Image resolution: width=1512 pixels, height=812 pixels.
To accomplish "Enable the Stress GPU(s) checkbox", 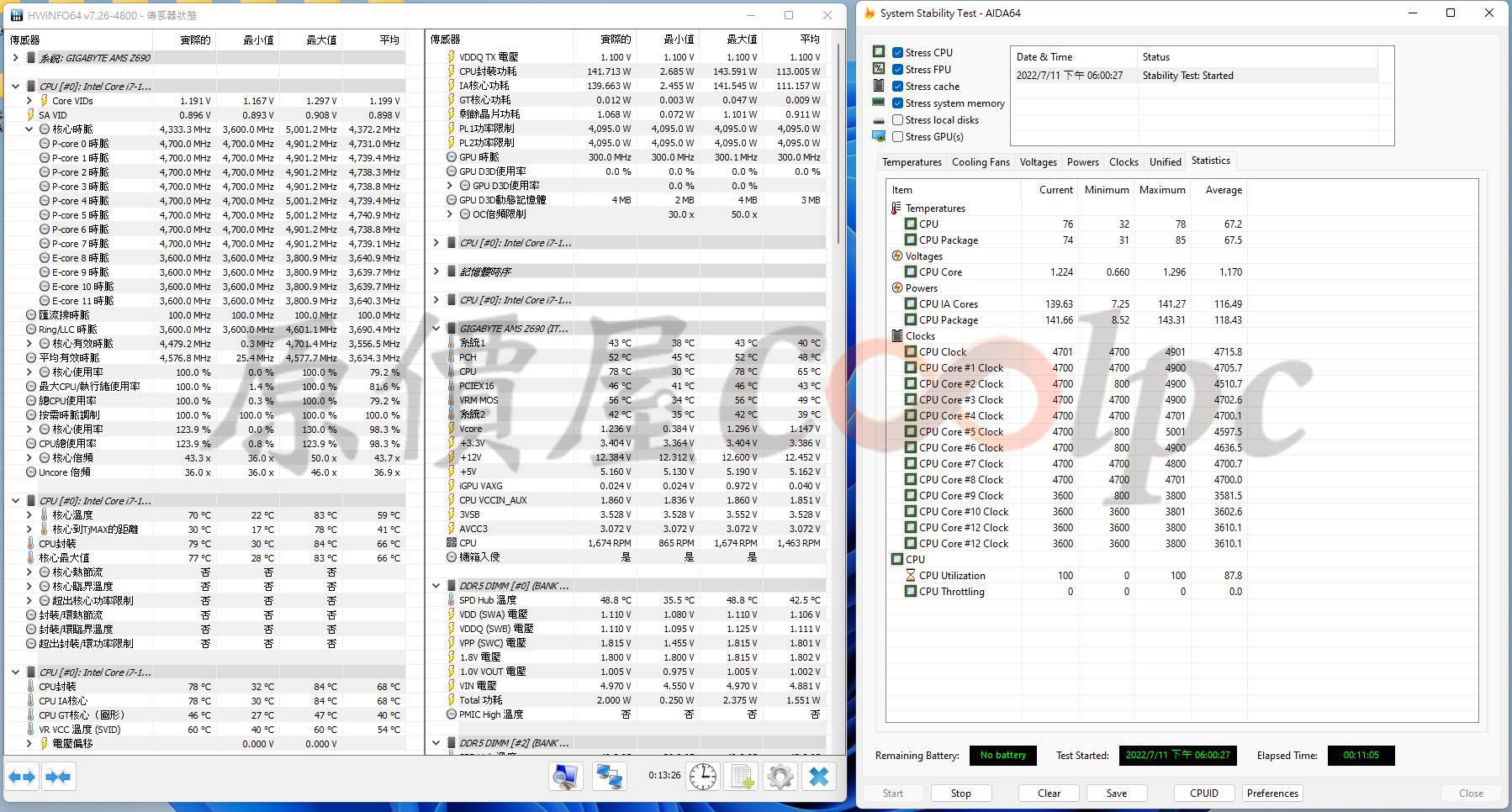I will pos(897,137).
